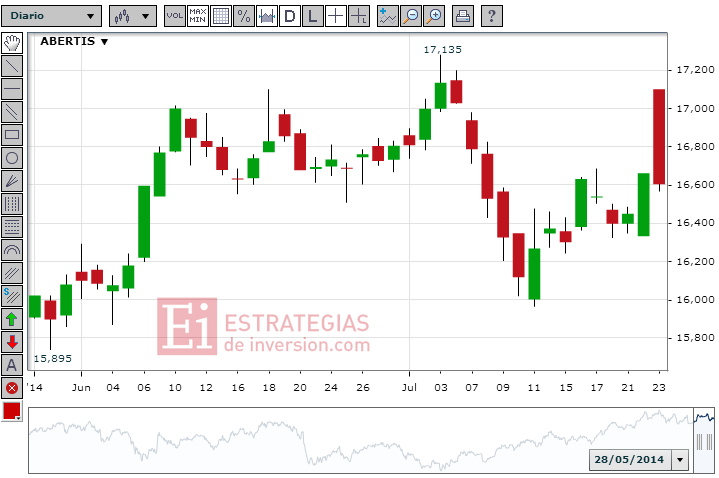719x478 pixels.
Task: Open help with question mark icon
Action: coord(492,16)
